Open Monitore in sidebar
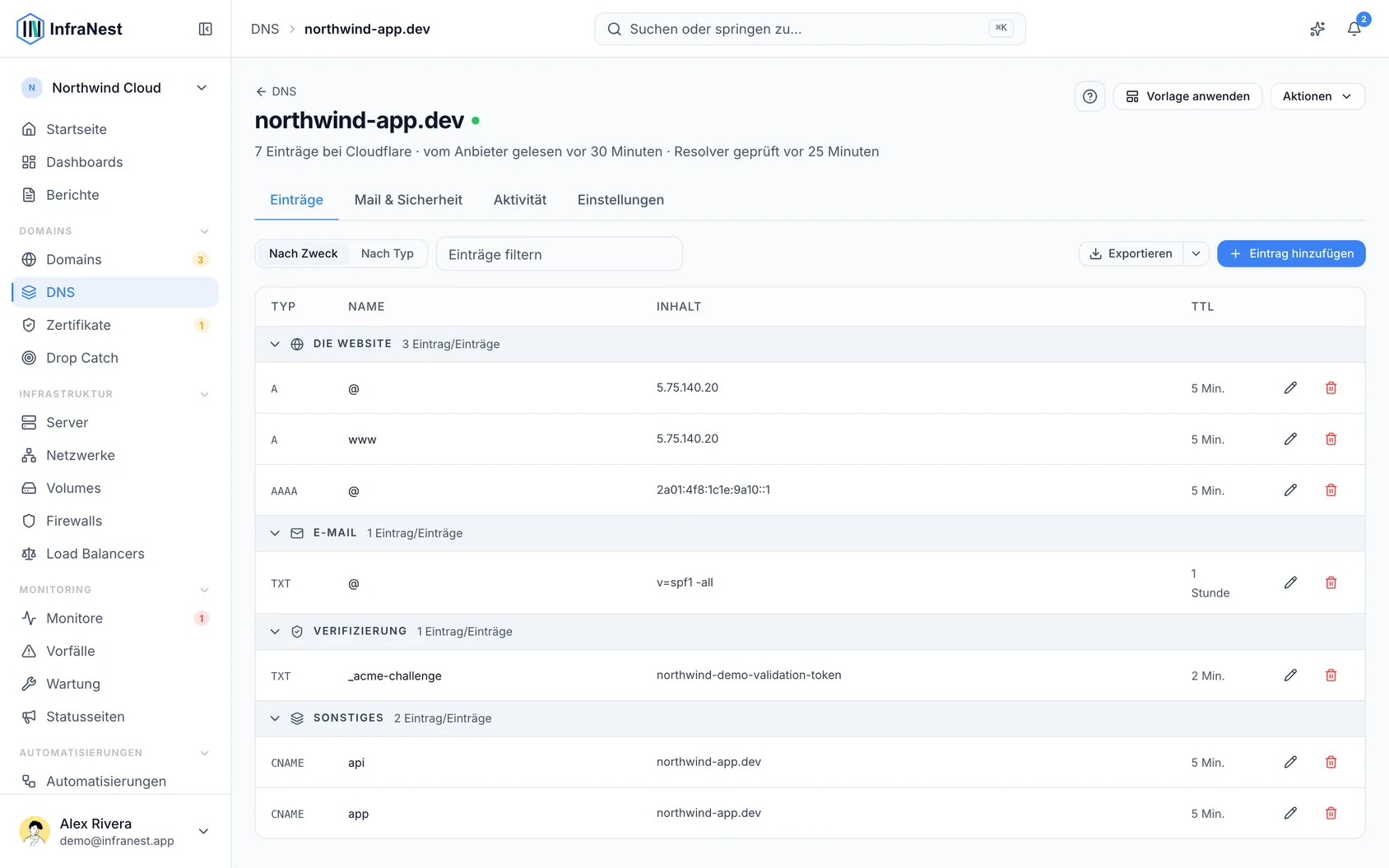 [x=115, y=618]
